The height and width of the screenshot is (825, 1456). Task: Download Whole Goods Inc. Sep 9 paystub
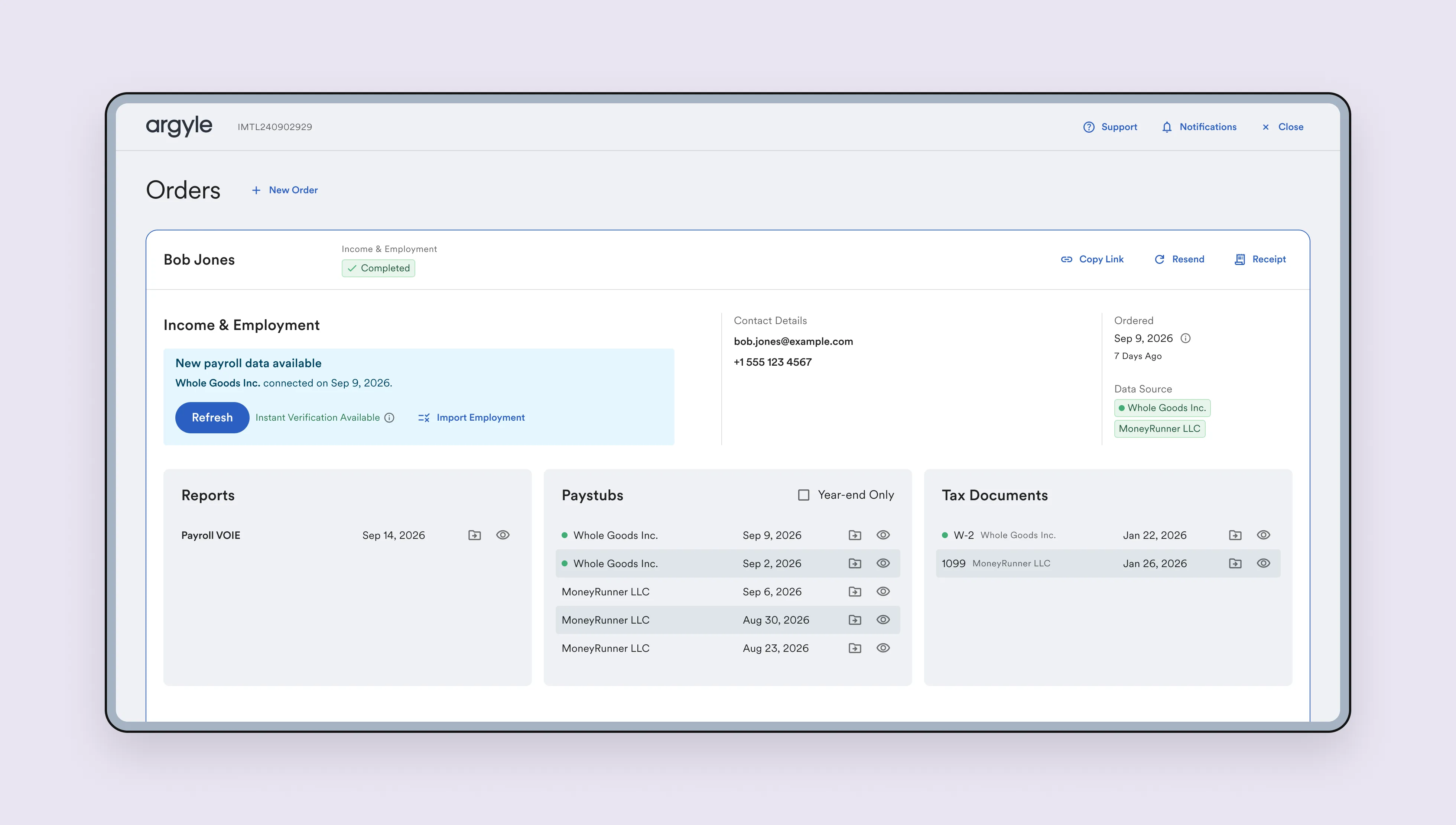pos(855,536)
